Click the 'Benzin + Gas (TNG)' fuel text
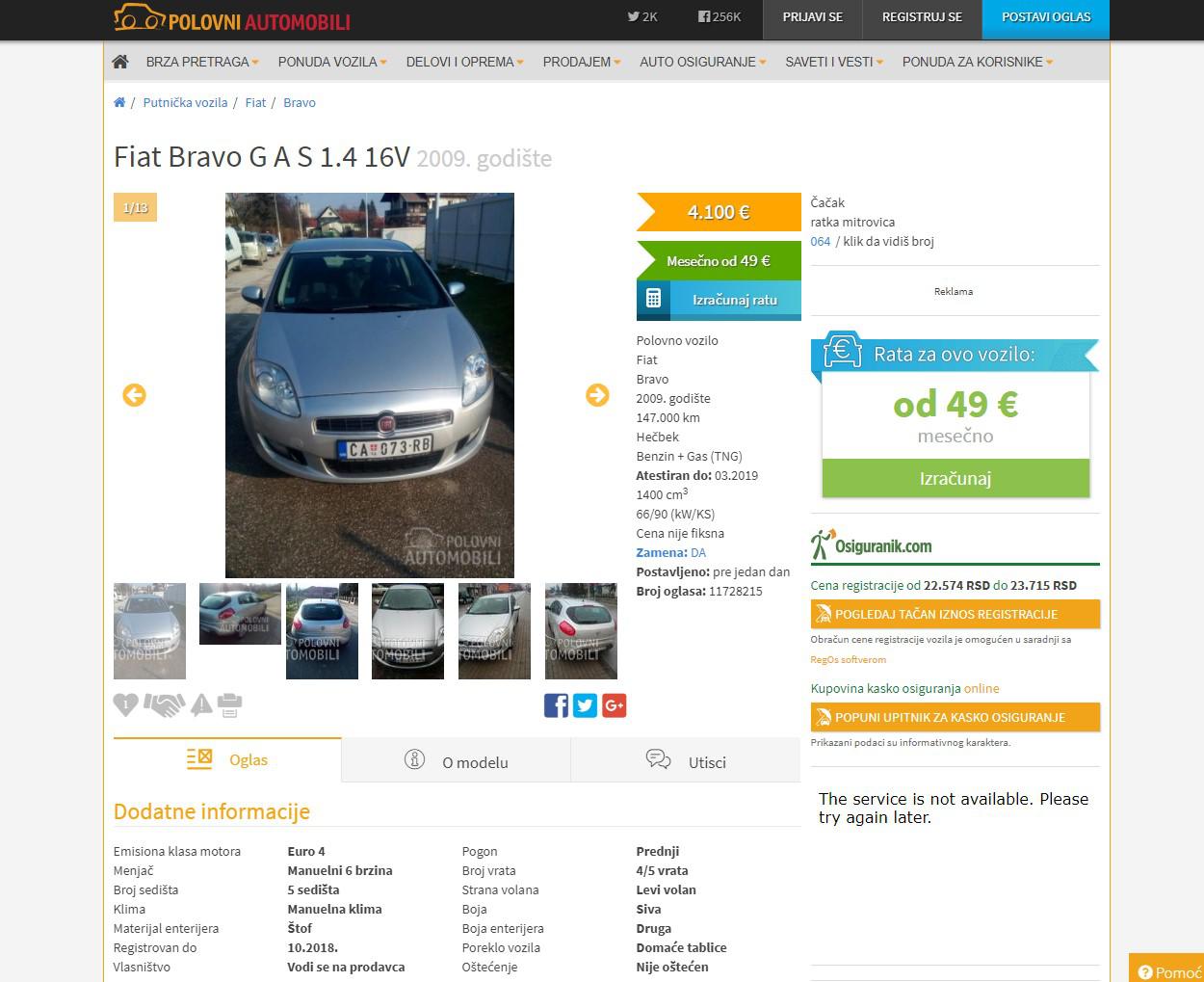The image size is (1204, 982). [x=690, y=456]
